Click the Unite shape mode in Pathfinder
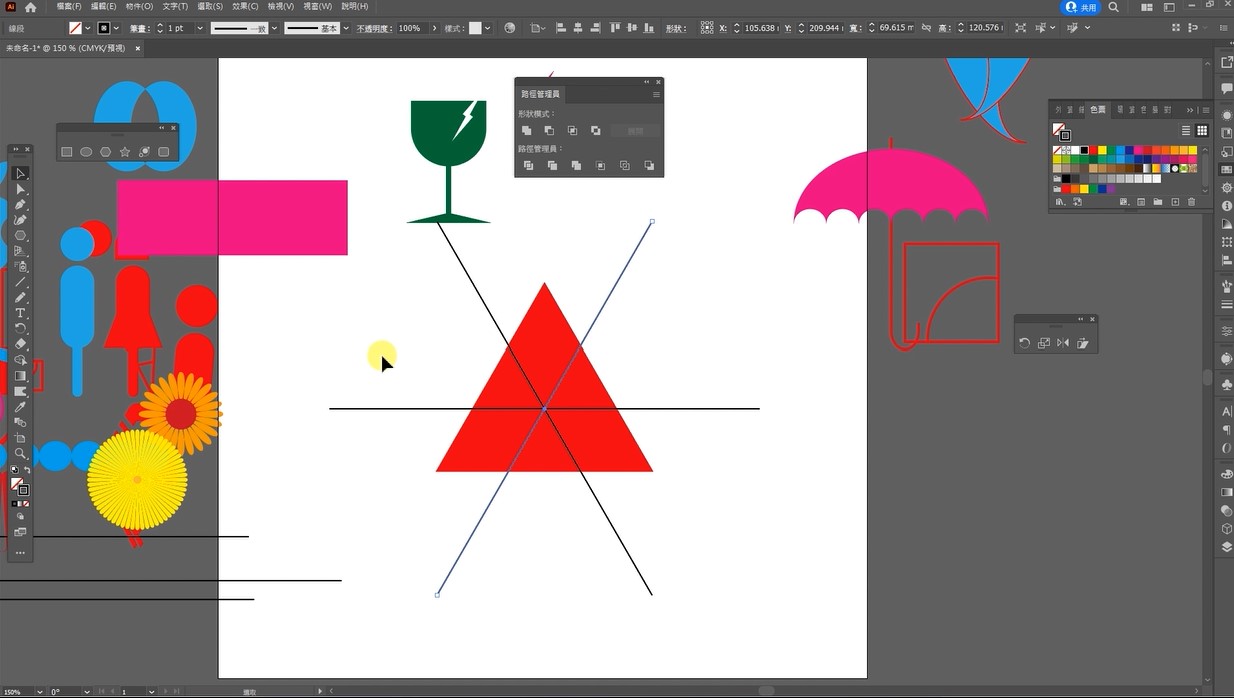This screenshot has width=1234, height=698. (527, 131)
